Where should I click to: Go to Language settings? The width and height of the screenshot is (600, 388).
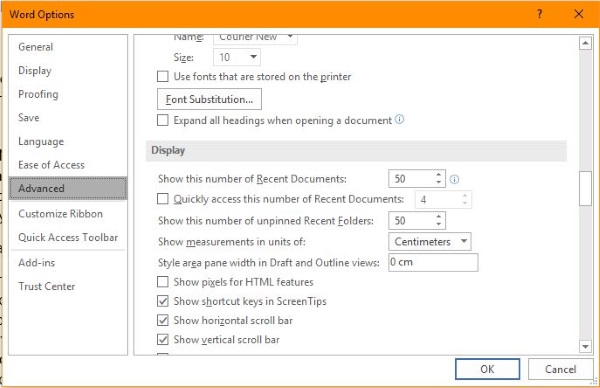(x=68, y=142)
